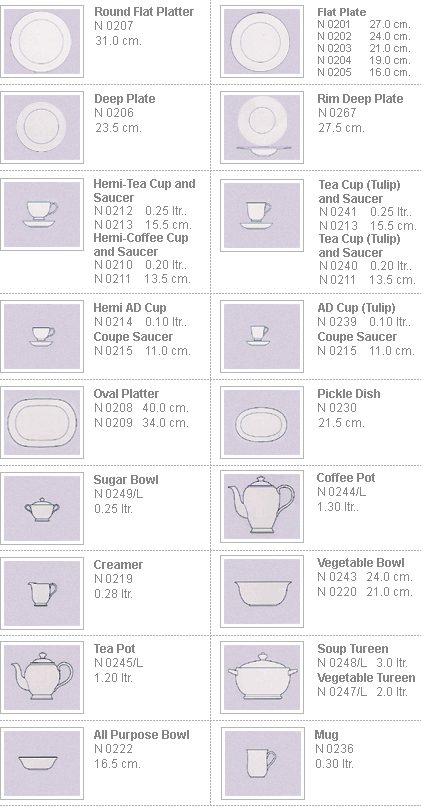View the Vegetable Bowl image
The image size is (421, 806).
[x=262, y=592]
